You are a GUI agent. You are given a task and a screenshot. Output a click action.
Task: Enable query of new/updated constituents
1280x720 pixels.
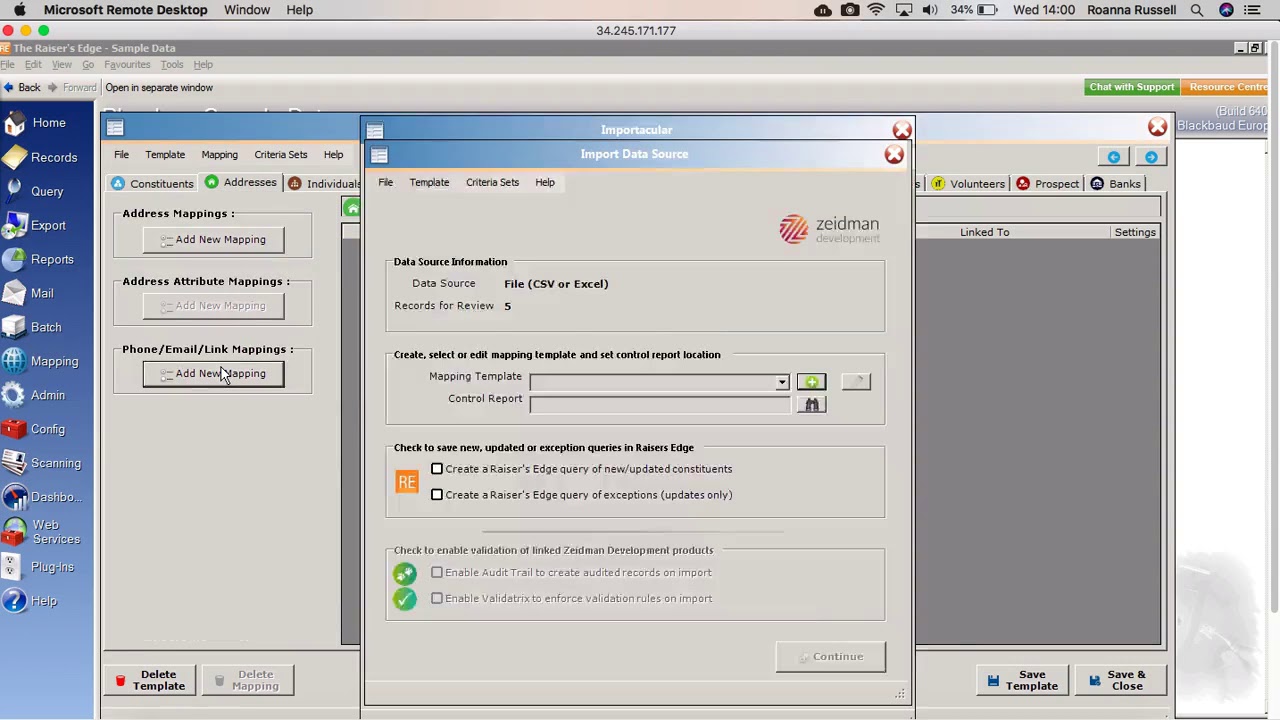point(437,469)
